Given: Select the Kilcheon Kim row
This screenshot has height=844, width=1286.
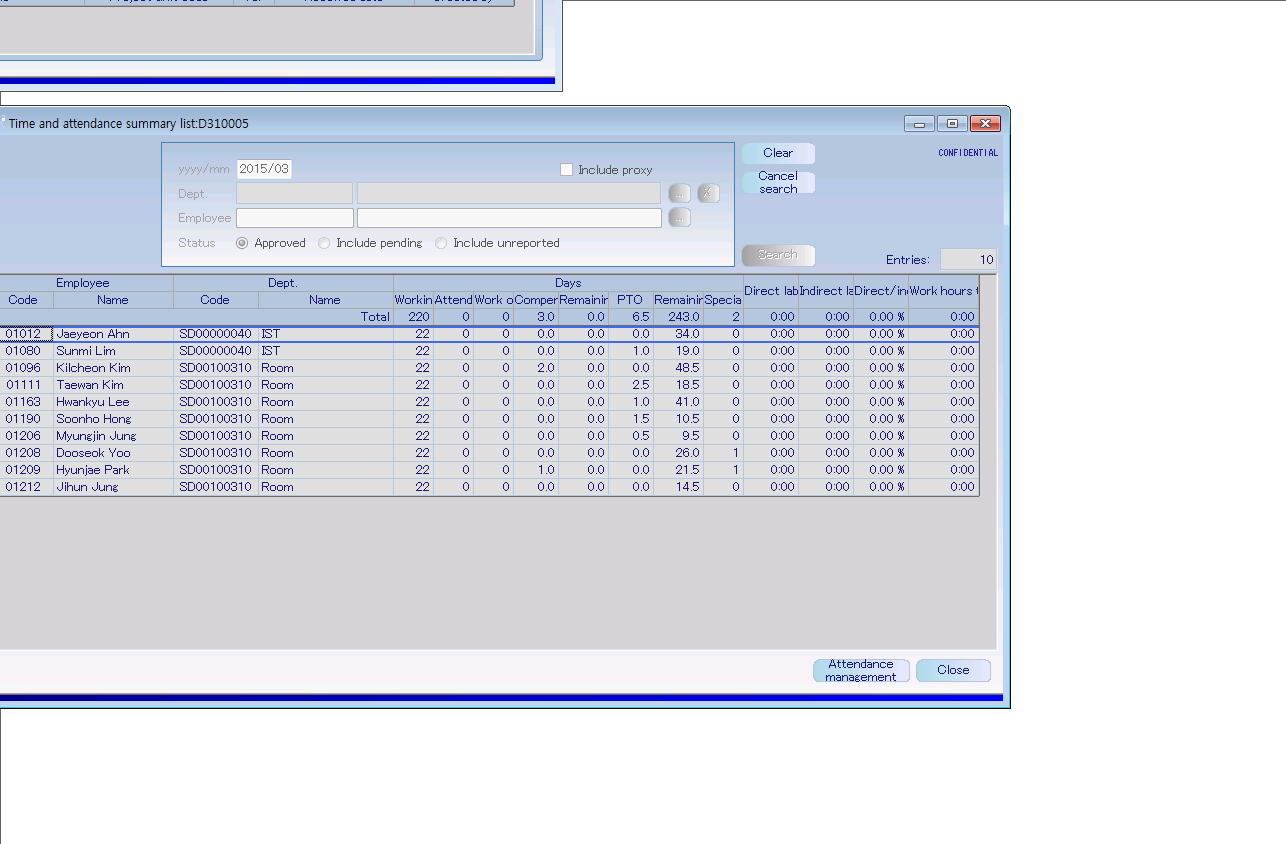Looking at the screenshot, I should [x=489, y=368].
